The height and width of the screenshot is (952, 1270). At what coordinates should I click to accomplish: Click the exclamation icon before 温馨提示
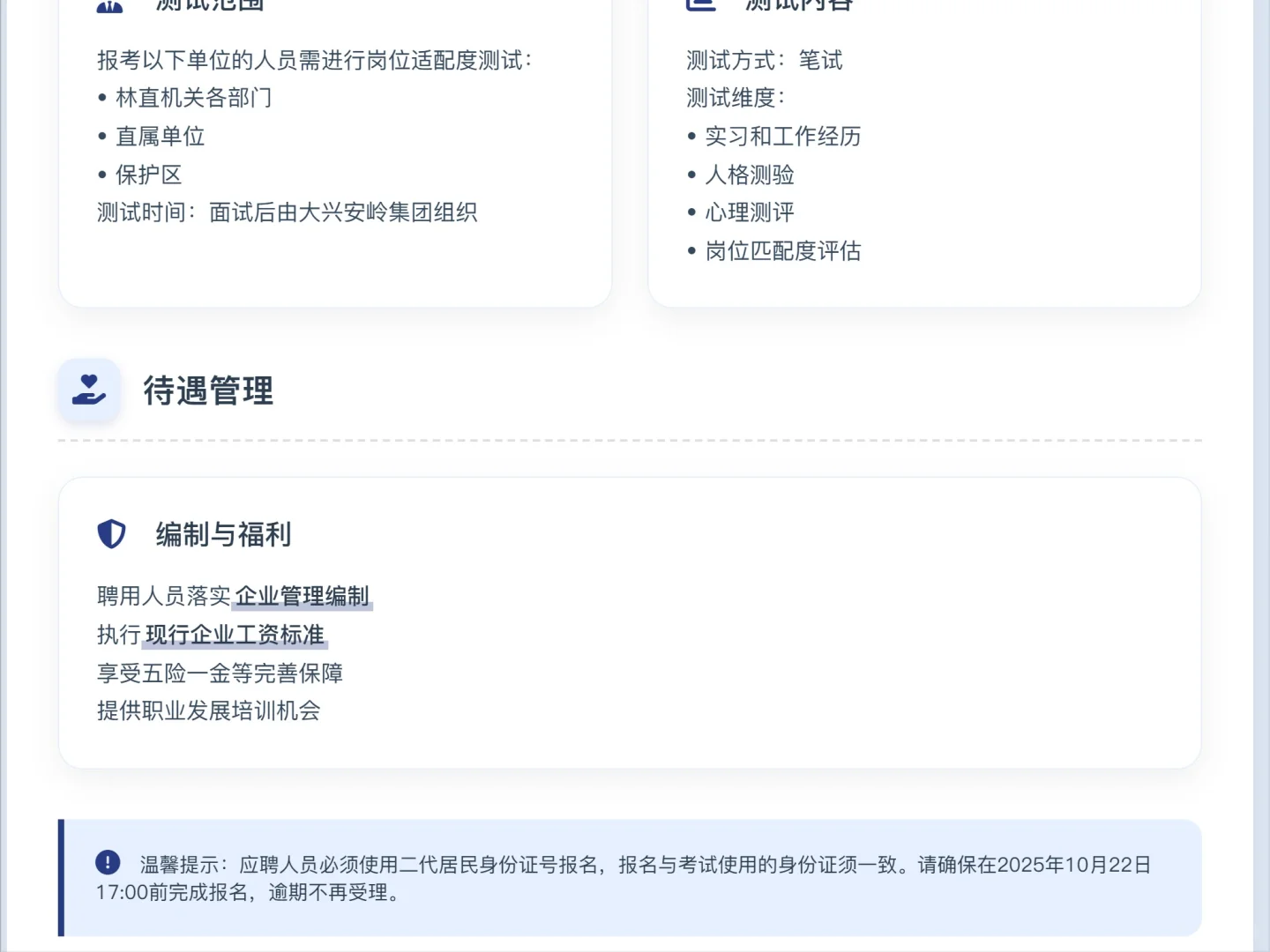(x=108, y=863)
